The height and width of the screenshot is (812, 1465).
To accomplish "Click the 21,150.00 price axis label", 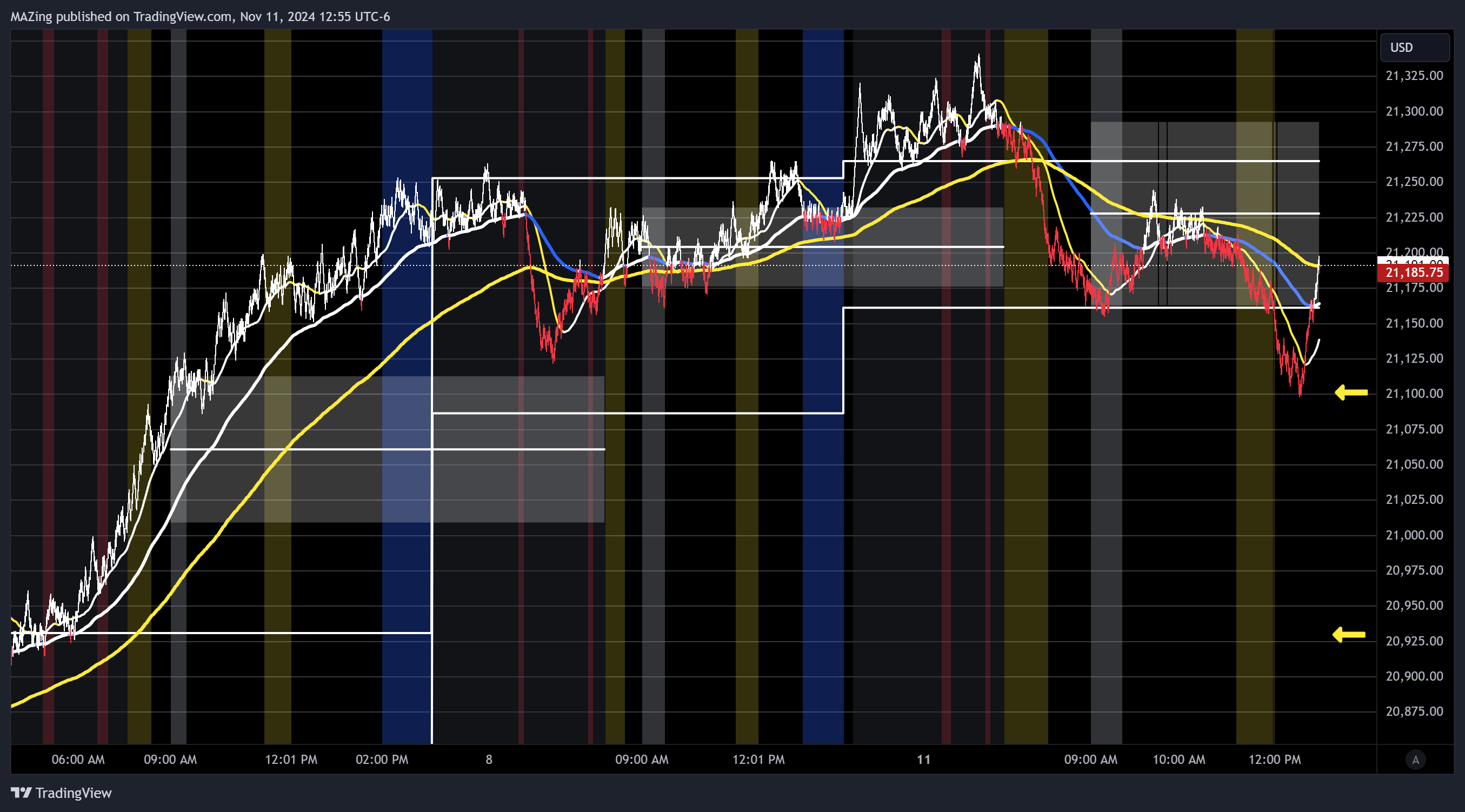I will tap(1414, 323).
